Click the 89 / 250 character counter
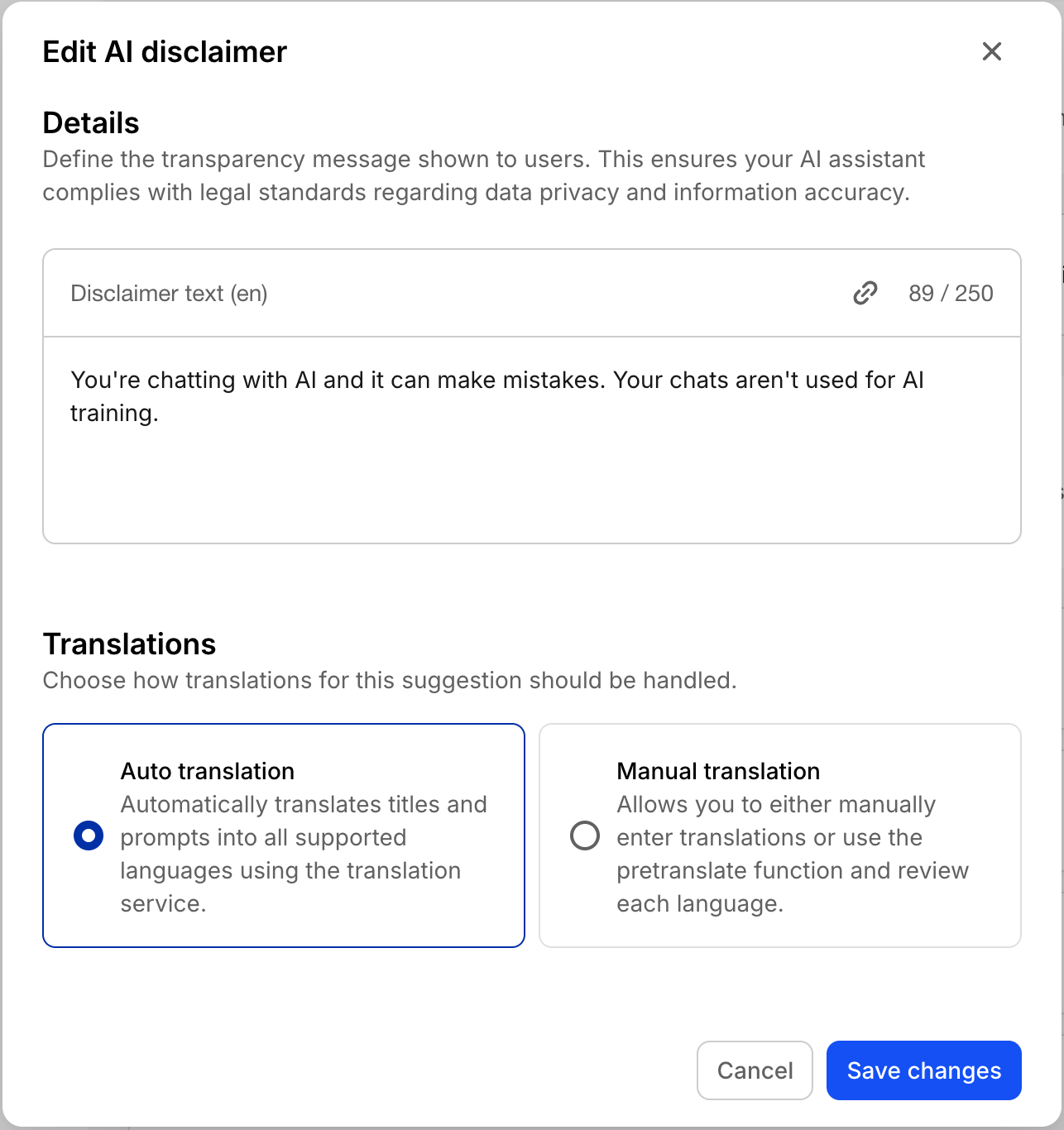Image resolution: width=1064 pixels, height=1130 pixels. pyautogui.click(x=951, y=294)
